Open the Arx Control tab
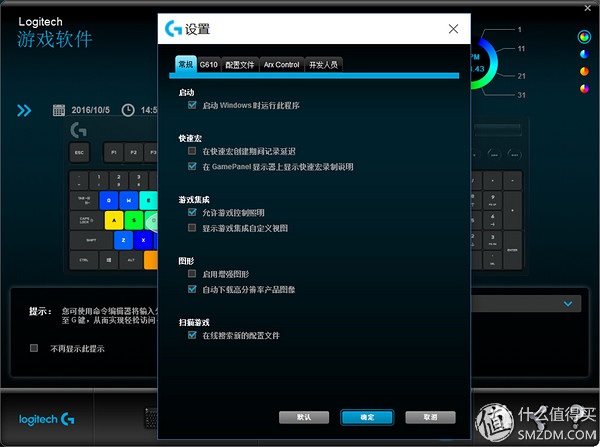Image resolution: width=600 pixels, height=447 pixels. pos(281,65)
